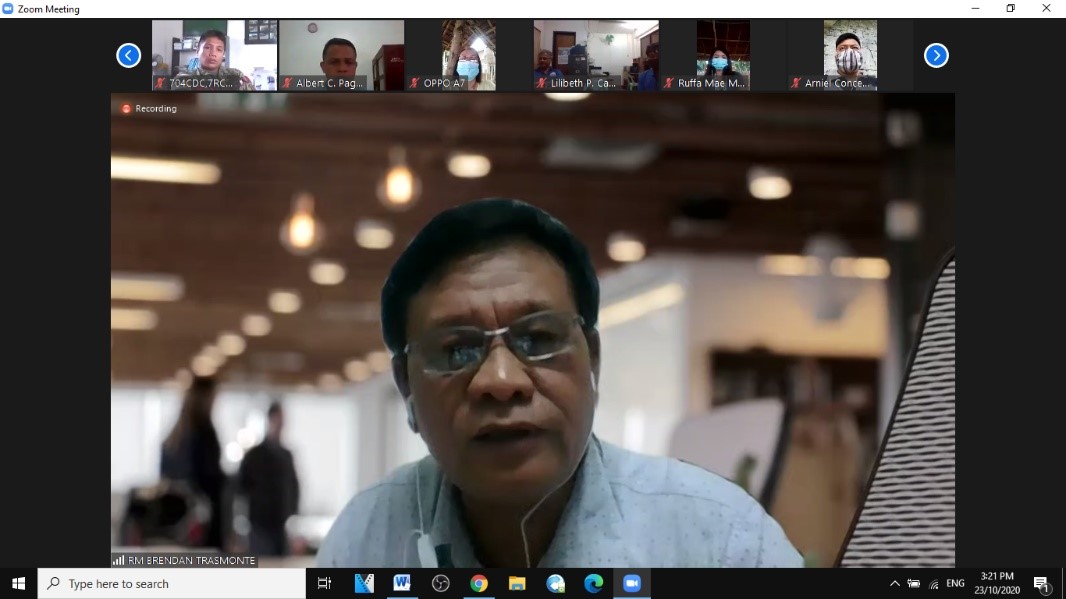The width and height of the screenshot is (1066, 599).
Task: Click muted mic icon on OPPO A7
Action: (414, 83)
